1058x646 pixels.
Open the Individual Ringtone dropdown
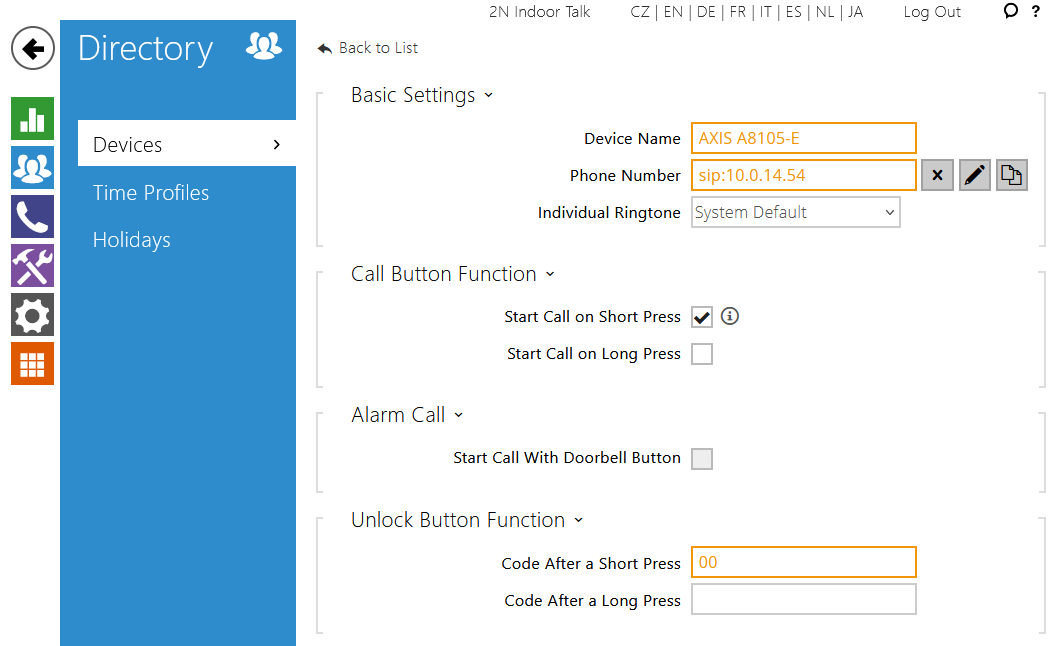coord(796,213)
